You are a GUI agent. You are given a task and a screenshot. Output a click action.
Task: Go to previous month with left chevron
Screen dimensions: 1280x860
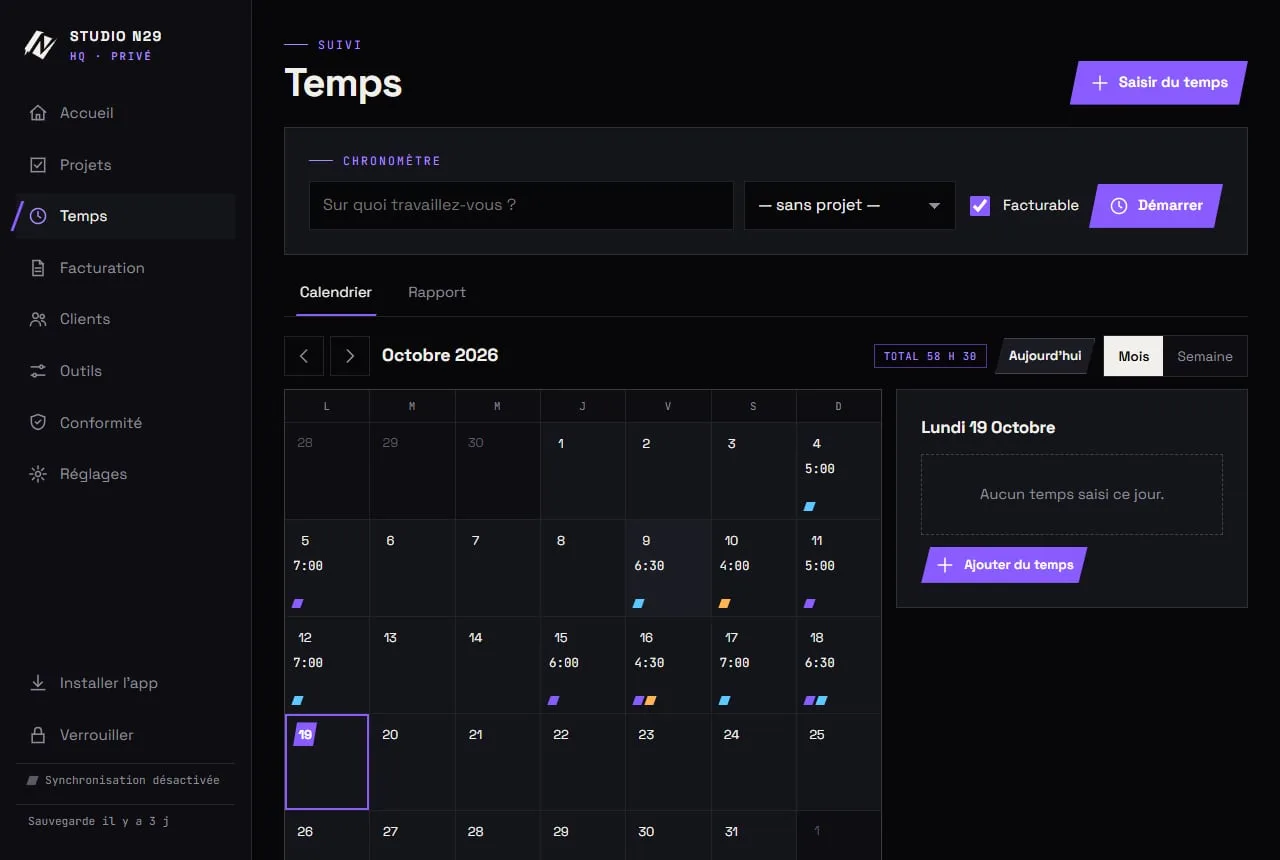coord(304,356)
